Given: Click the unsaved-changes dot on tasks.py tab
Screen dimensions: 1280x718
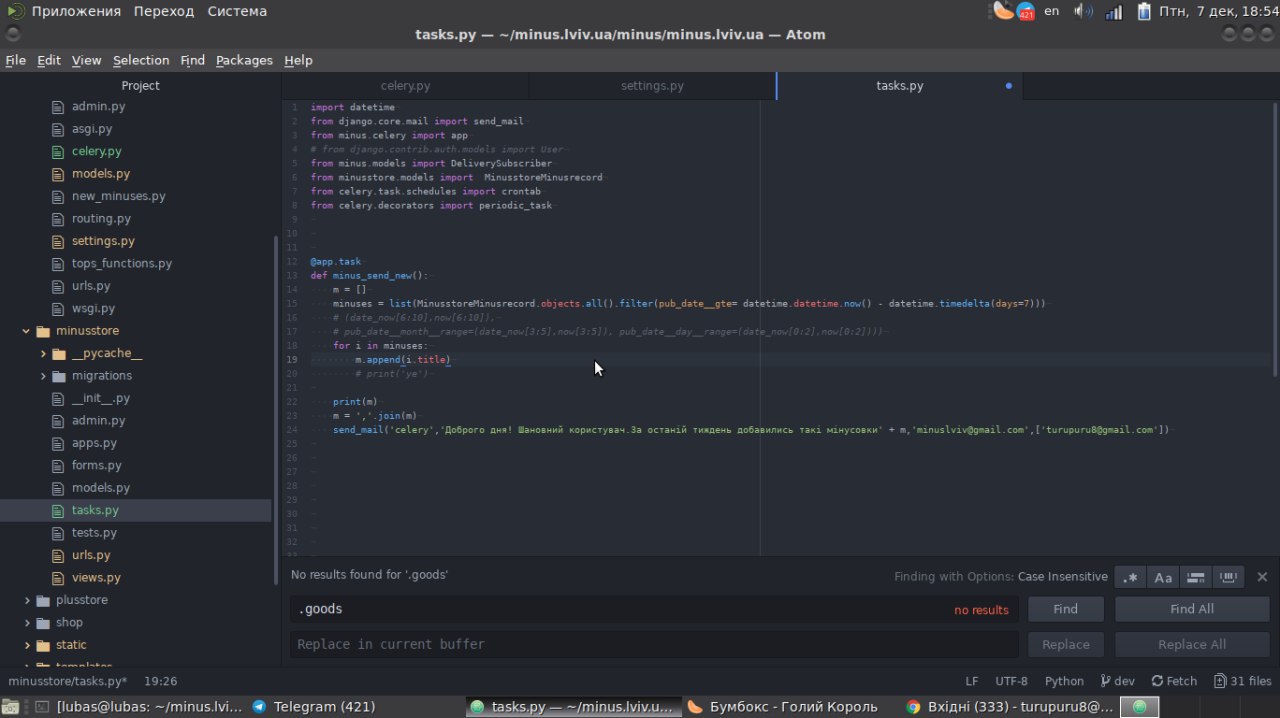Looking at the screenshot, I should click(x=1008, y=86).
